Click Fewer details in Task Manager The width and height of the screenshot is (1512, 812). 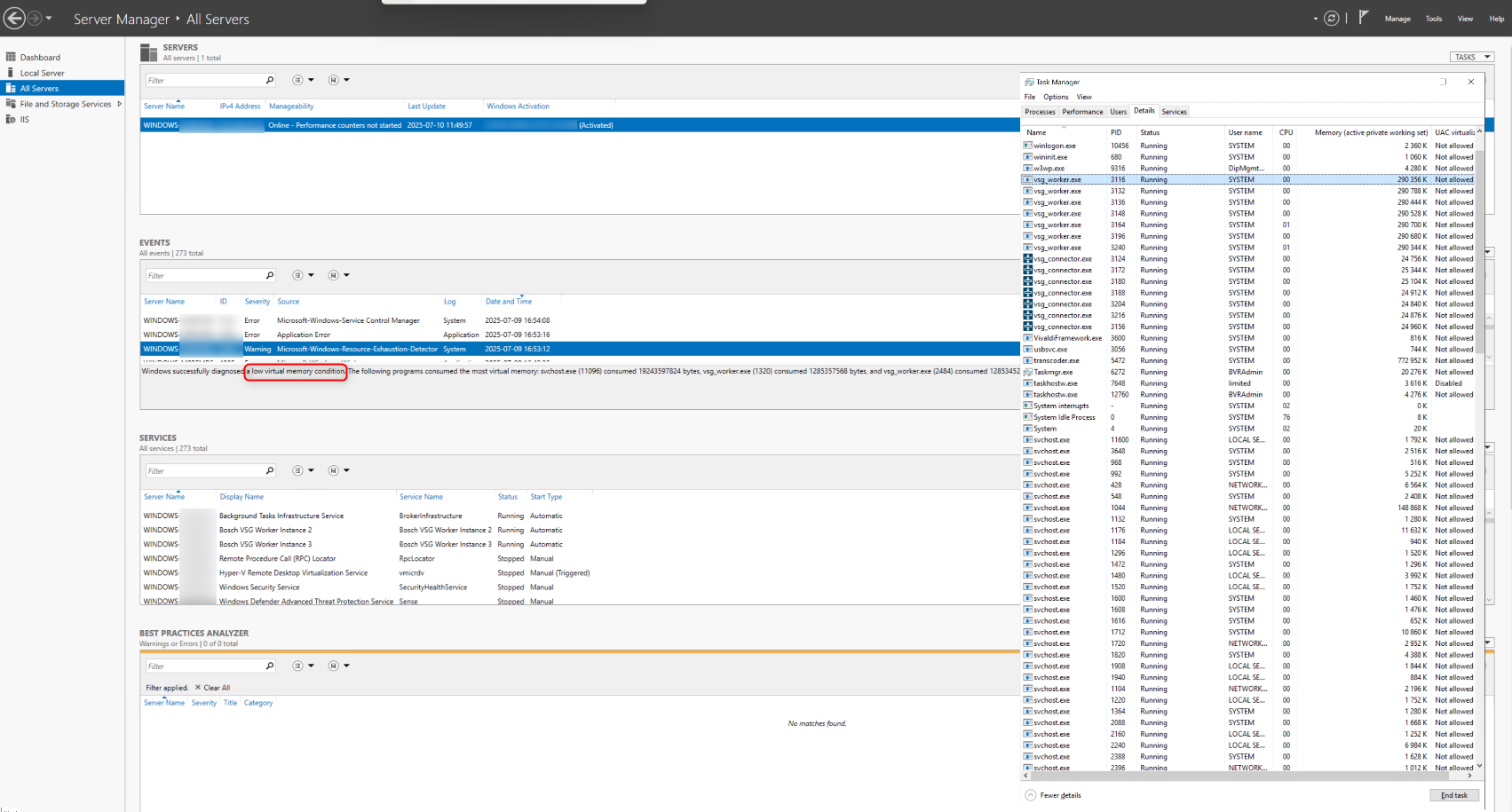point(1059,795)
